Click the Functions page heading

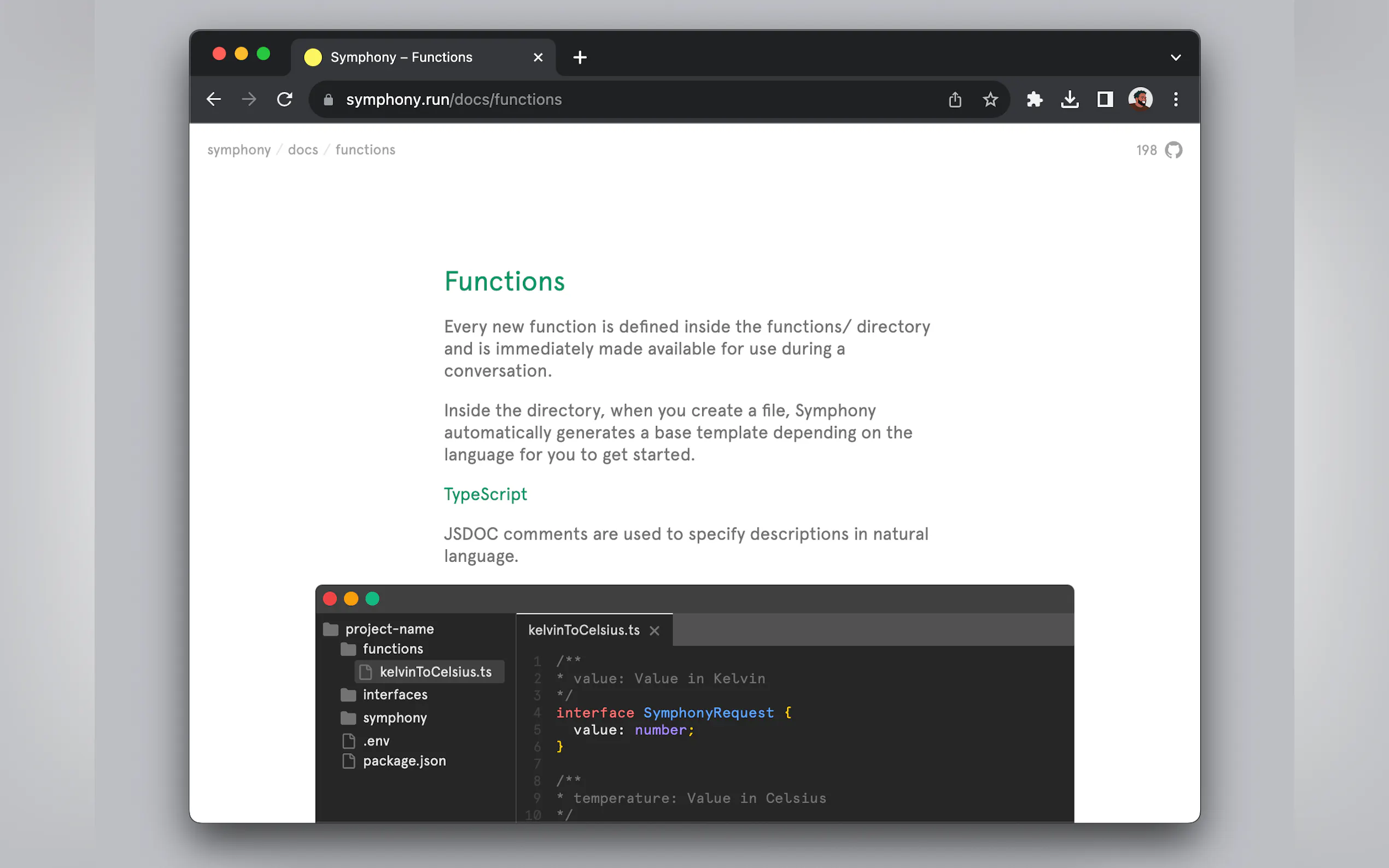coord(505,282)
